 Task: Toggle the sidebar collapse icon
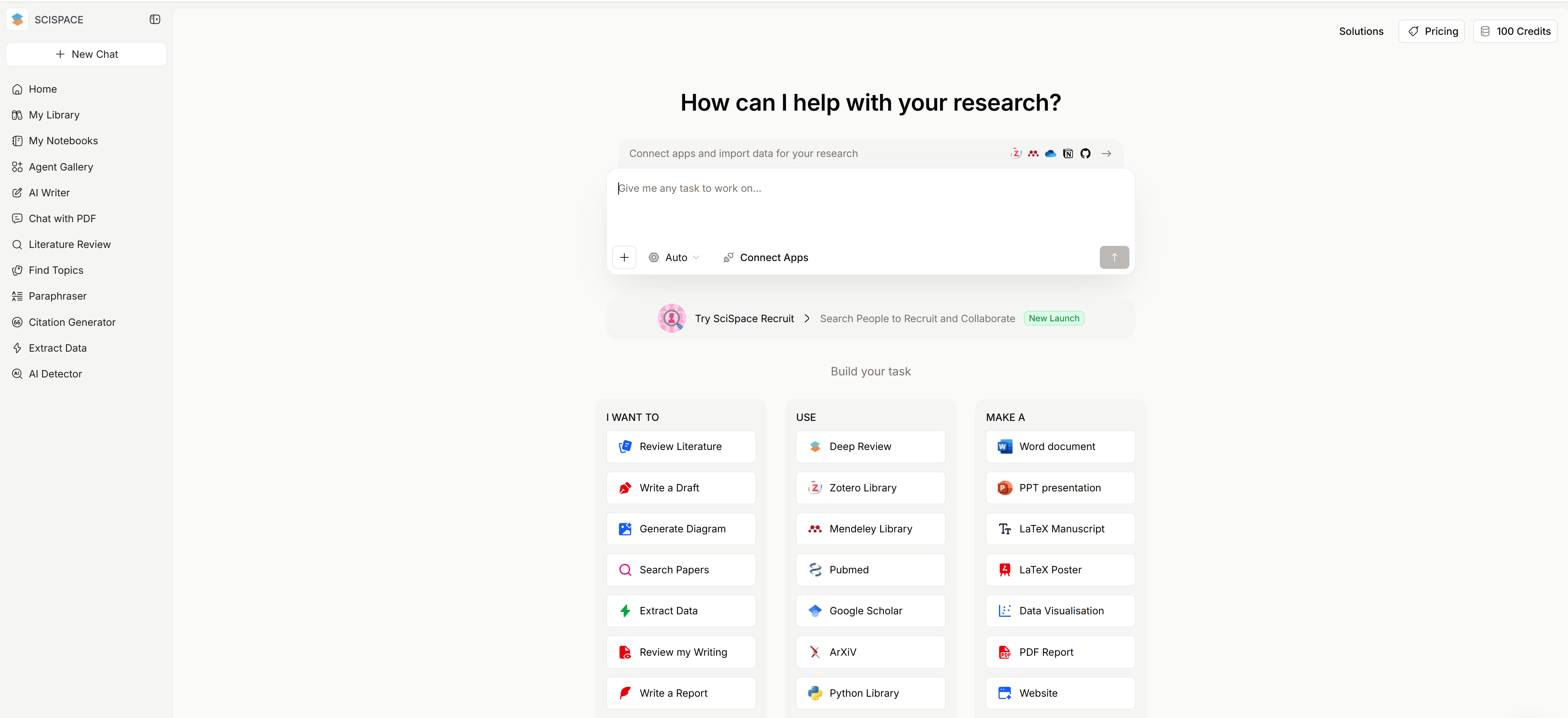[x=155, y=20]
